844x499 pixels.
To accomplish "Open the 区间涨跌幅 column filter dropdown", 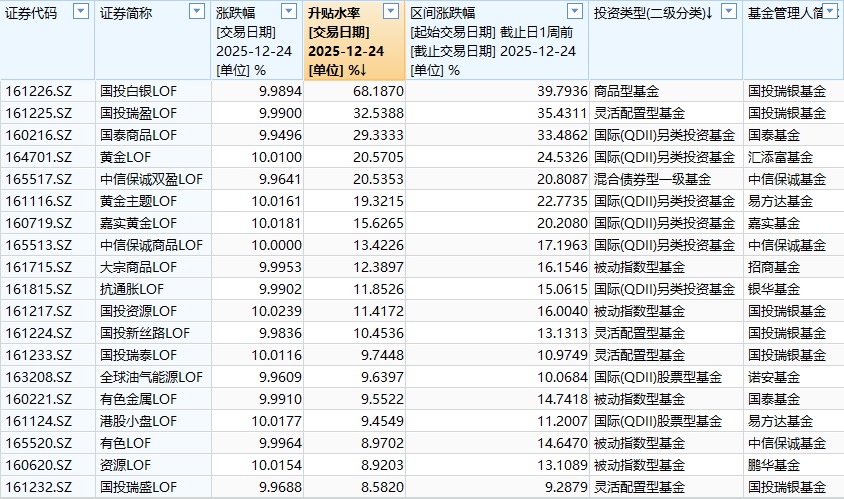I will tap(573, 12).
